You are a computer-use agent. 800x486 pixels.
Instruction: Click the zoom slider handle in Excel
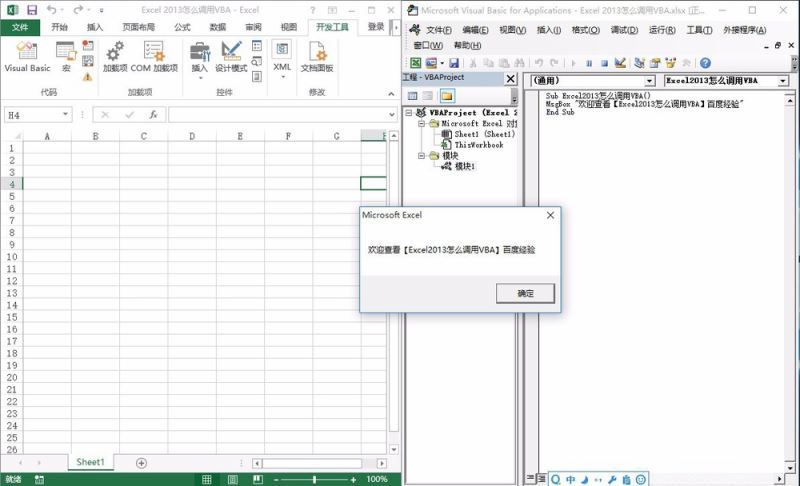pyautogui.click(x=314, y=479)
